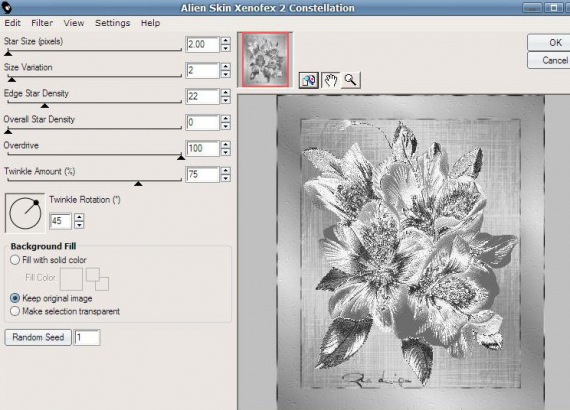
Task: Click the Size Variation slider handle
Action: pos(12,79)
